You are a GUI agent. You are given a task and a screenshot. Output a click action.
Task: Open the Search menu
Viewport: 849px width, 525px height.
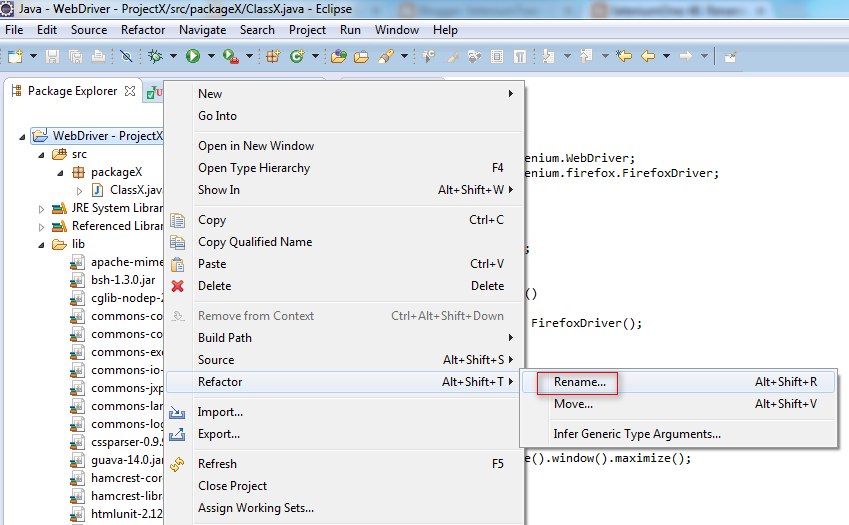pos(257,30)
